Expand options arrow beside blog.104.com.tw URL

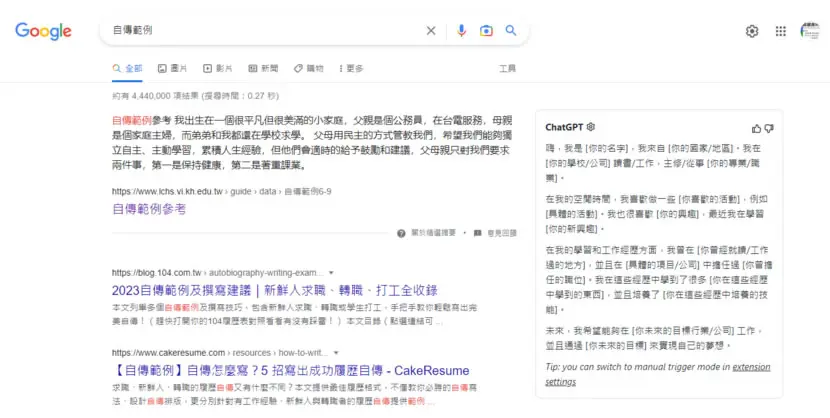331,273
